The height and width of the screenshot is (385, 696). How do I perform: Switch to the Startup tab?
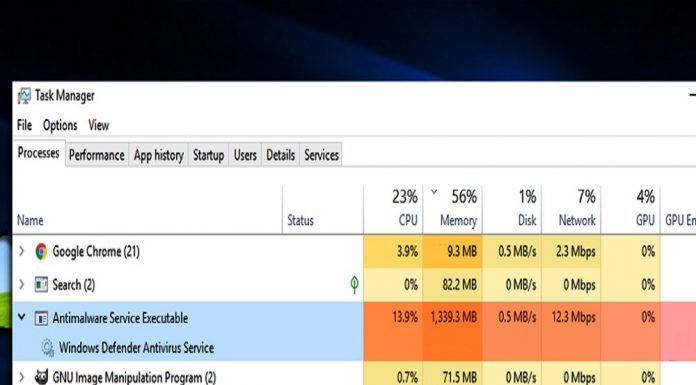click(x=208, y=155)
